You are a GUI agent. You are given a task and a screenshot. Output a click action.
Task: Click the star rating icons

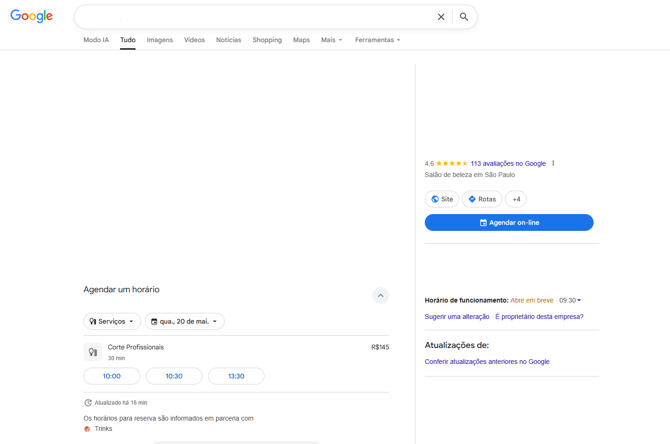(452, 163)
